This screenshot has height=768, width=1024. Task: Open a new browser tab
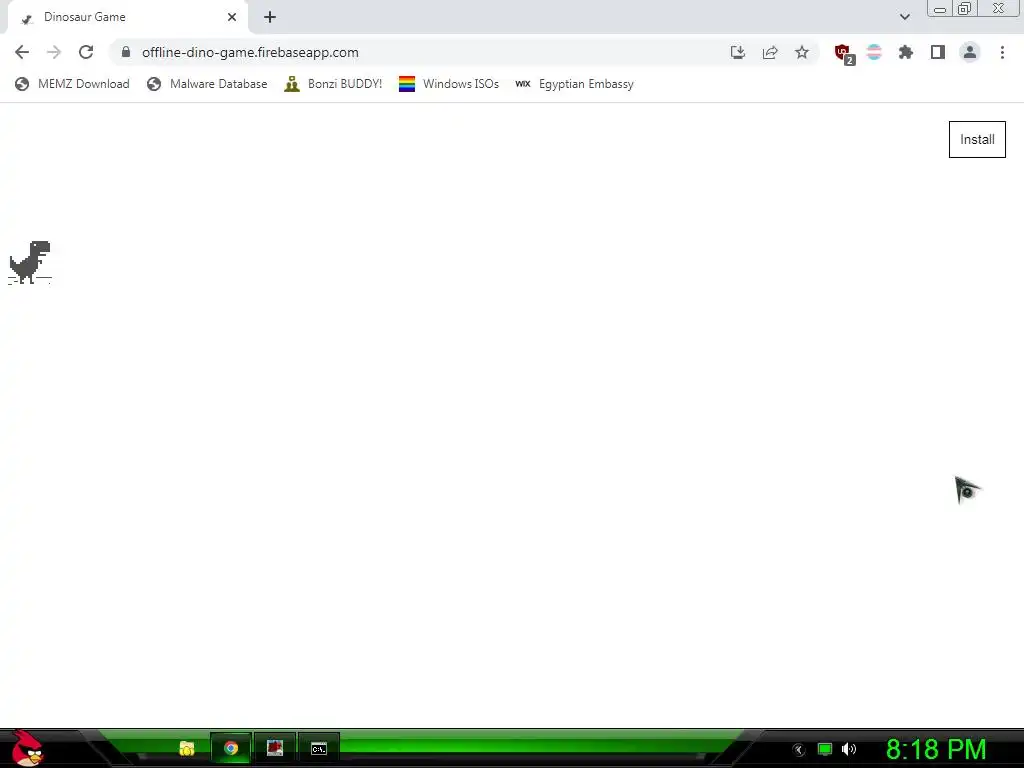(270, 17)
